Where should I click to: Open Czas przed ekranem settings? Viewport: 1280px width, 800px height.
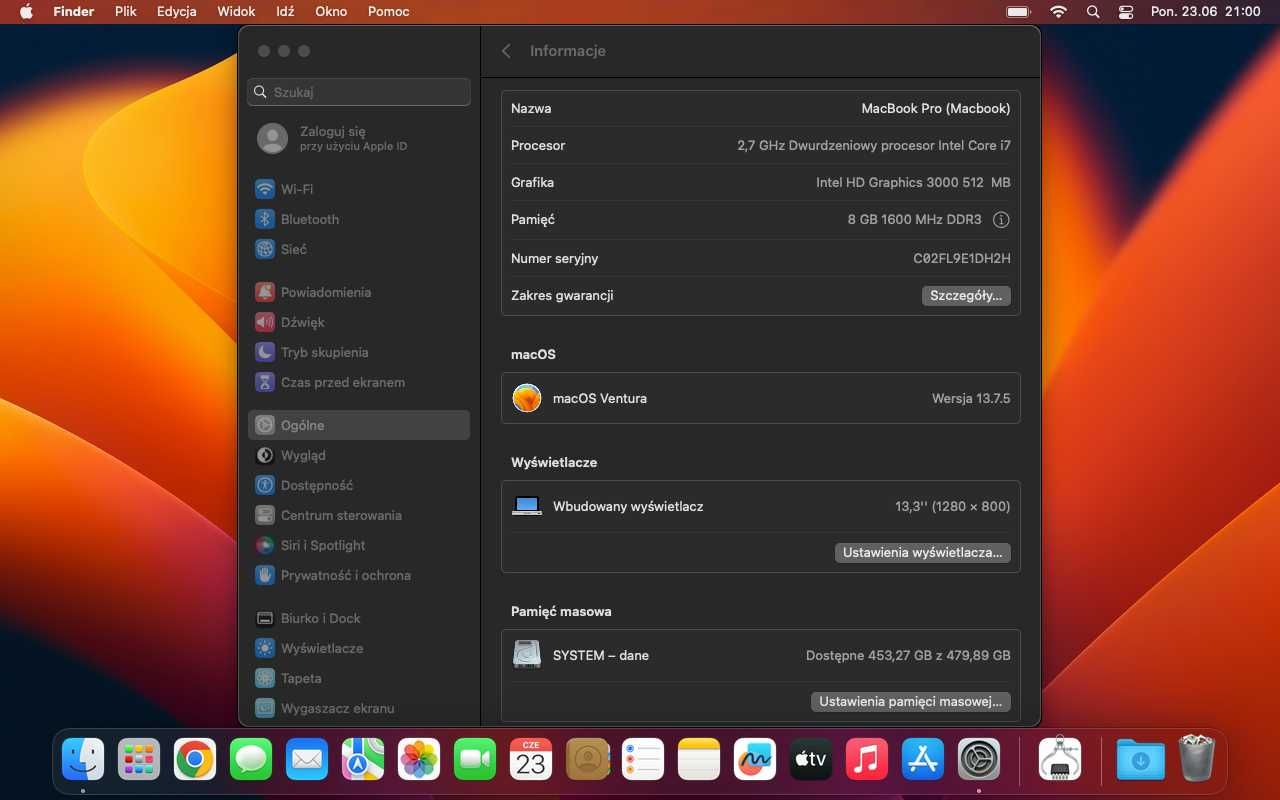click(x=359, y=382)
